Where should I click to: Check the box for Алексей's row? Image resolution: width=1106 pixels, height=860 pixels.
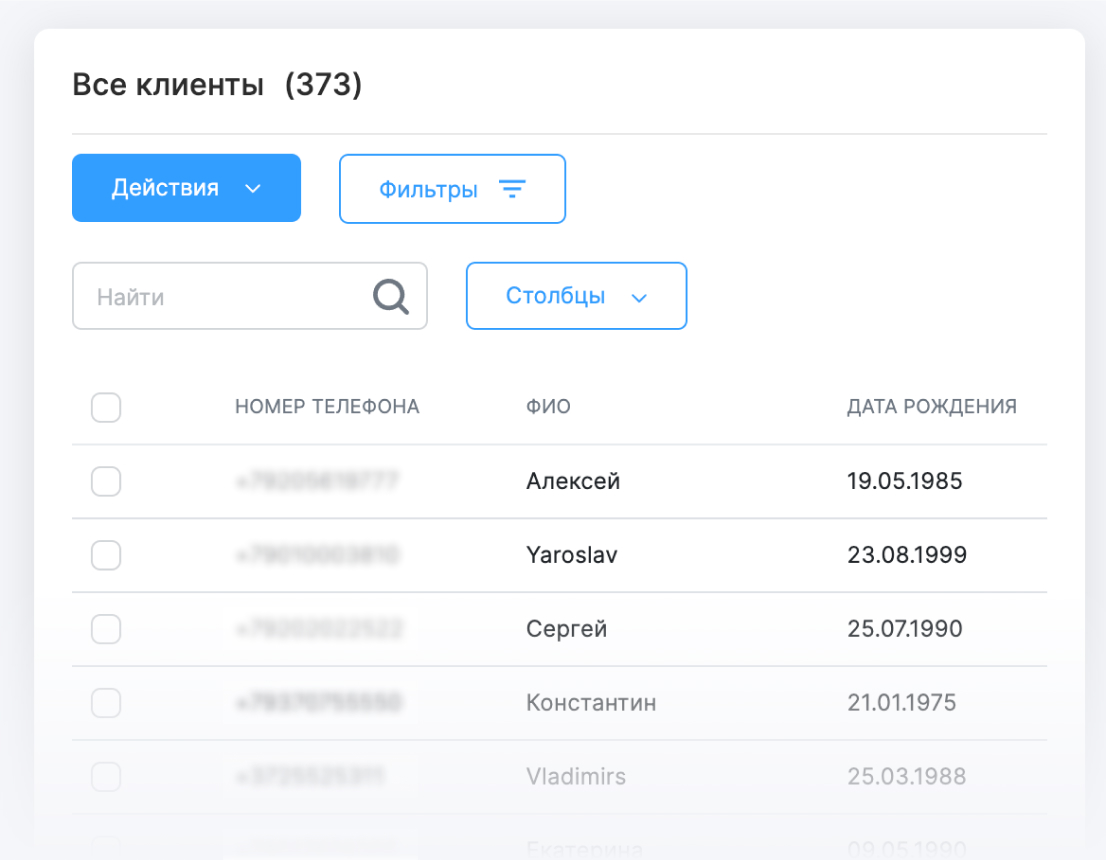(106, 482)
